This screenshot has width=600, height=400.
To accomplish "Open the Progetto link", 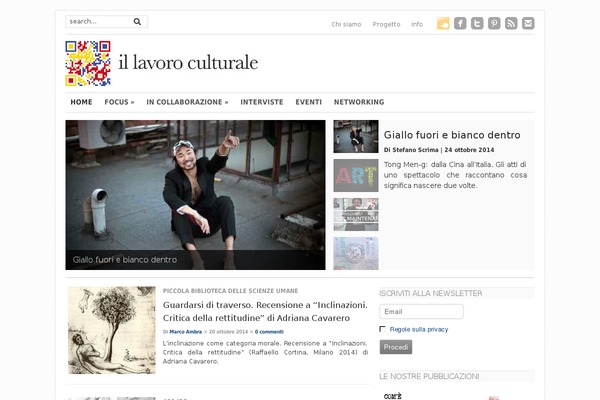I will pos(386,24).
